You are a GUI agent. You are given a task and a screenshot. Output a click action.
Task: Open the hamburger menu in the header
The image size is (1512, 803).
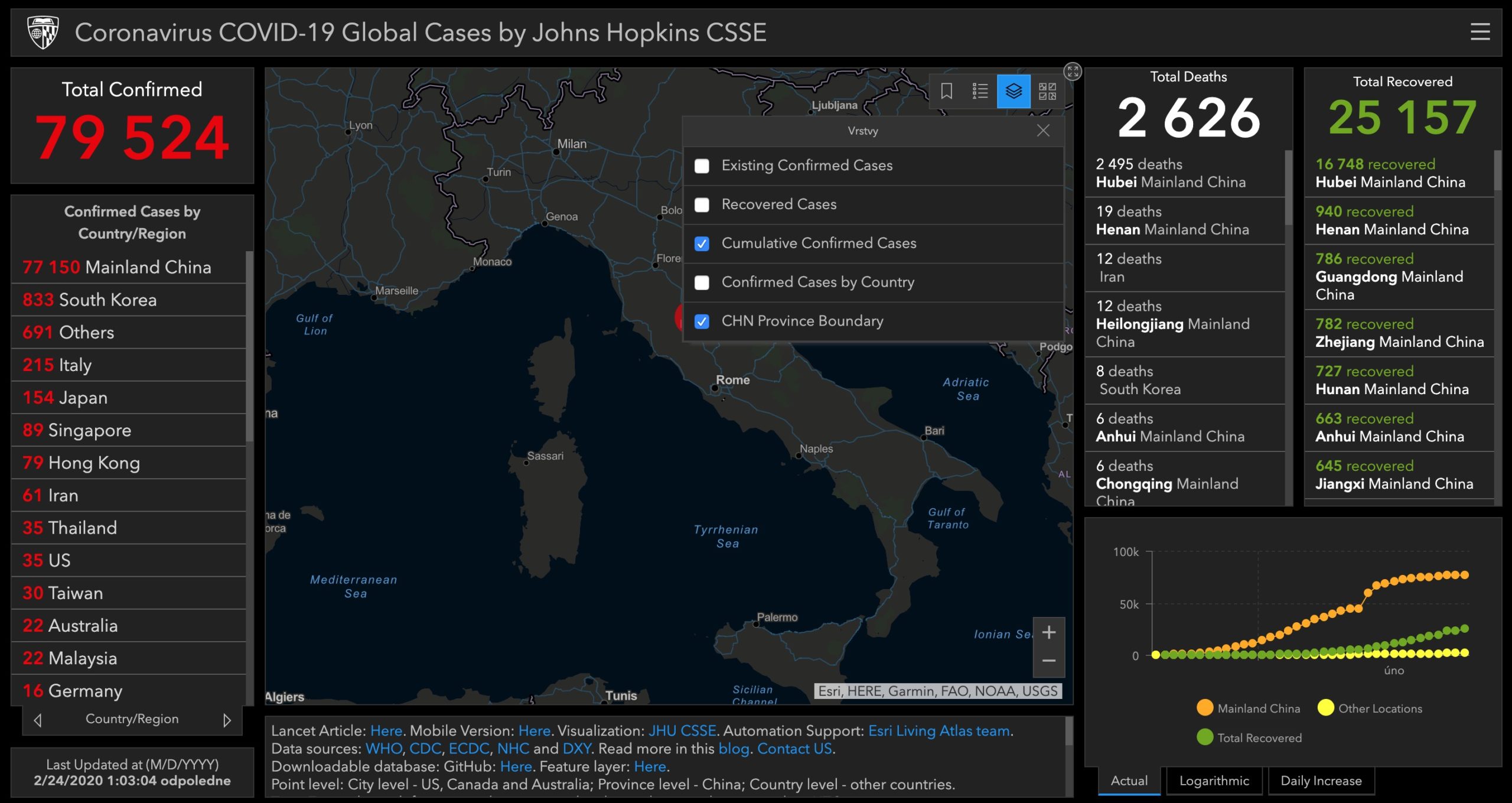point(1480,32)
